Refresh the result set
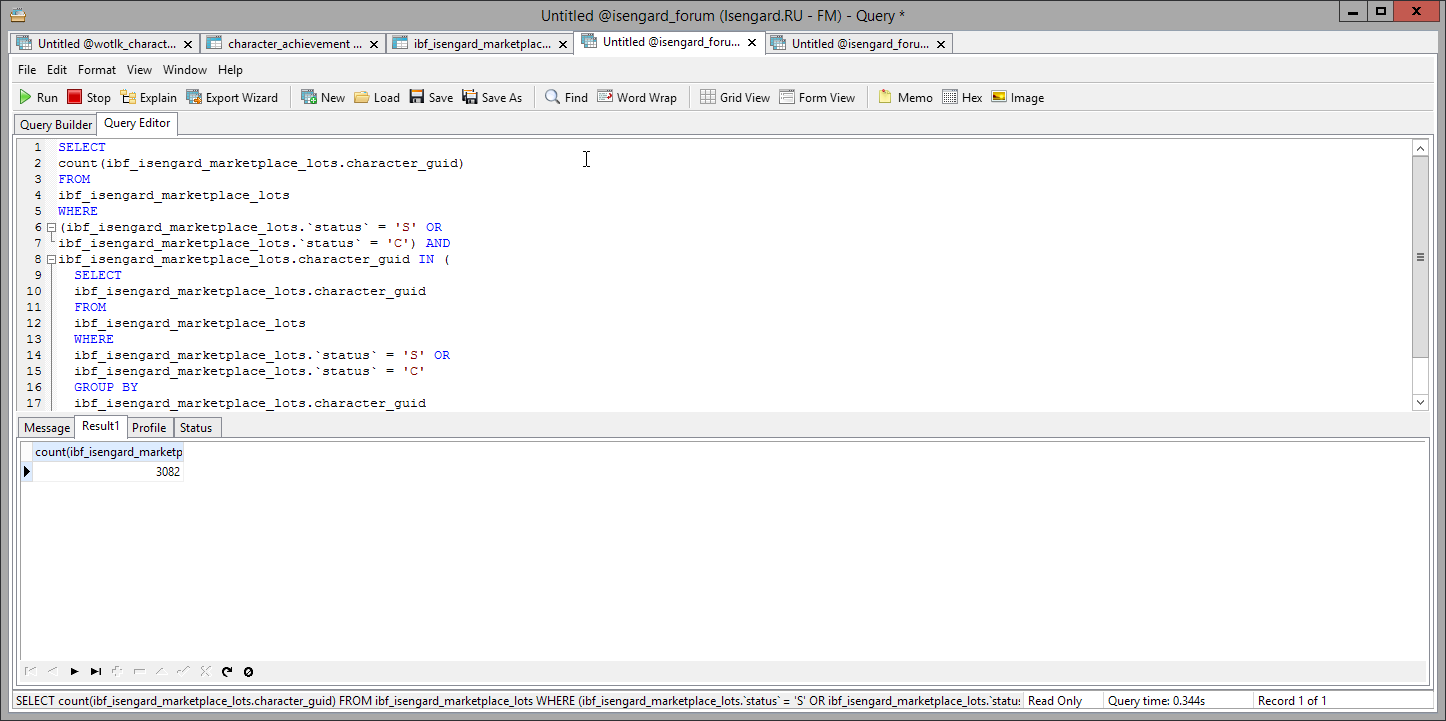The width and height of the screenshot is (1446, 721). pos(227,671)
